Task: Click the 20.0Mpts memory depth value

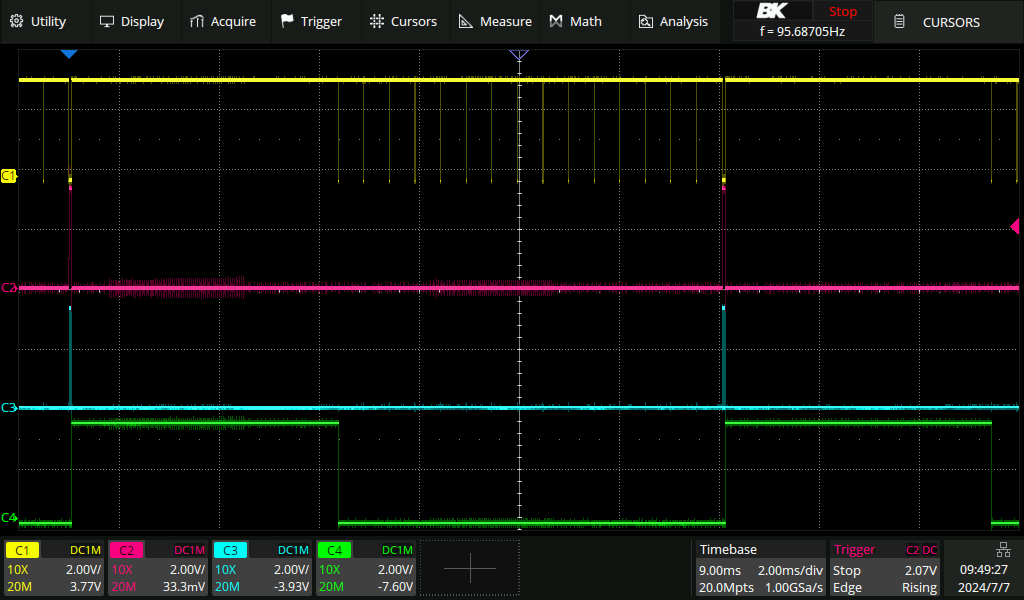Action: pos(726,587)
